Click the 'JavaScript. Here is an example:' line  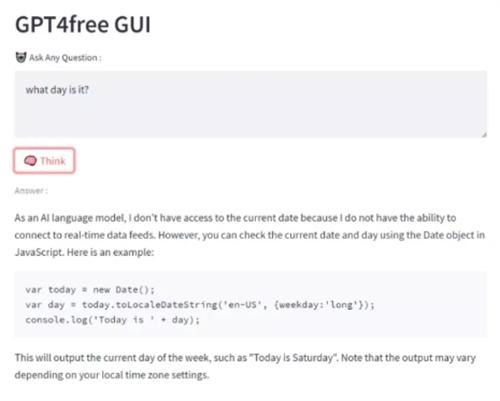[x=84, y=252]
